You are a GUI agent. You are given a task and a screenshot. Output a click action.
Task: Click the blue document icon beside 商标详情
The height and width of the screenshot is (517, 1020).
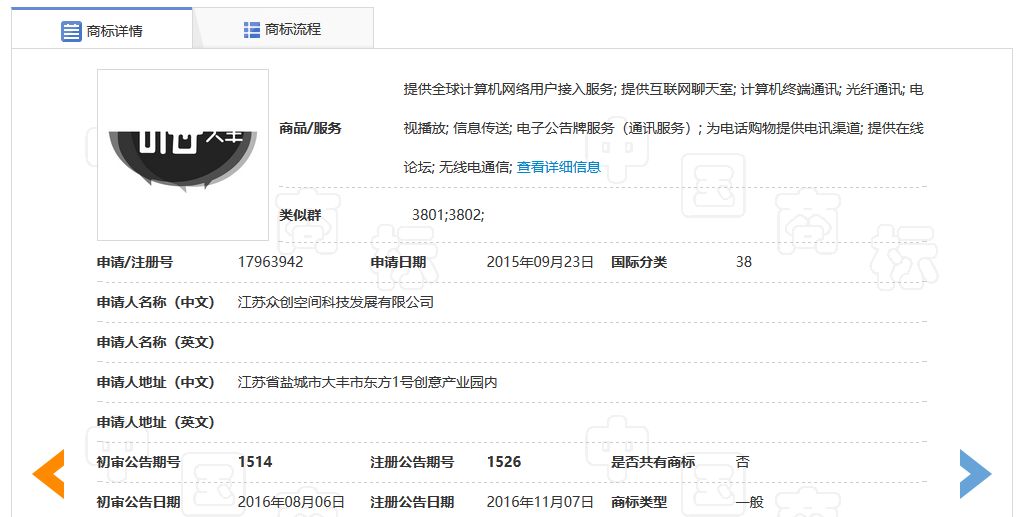[71, 31]
